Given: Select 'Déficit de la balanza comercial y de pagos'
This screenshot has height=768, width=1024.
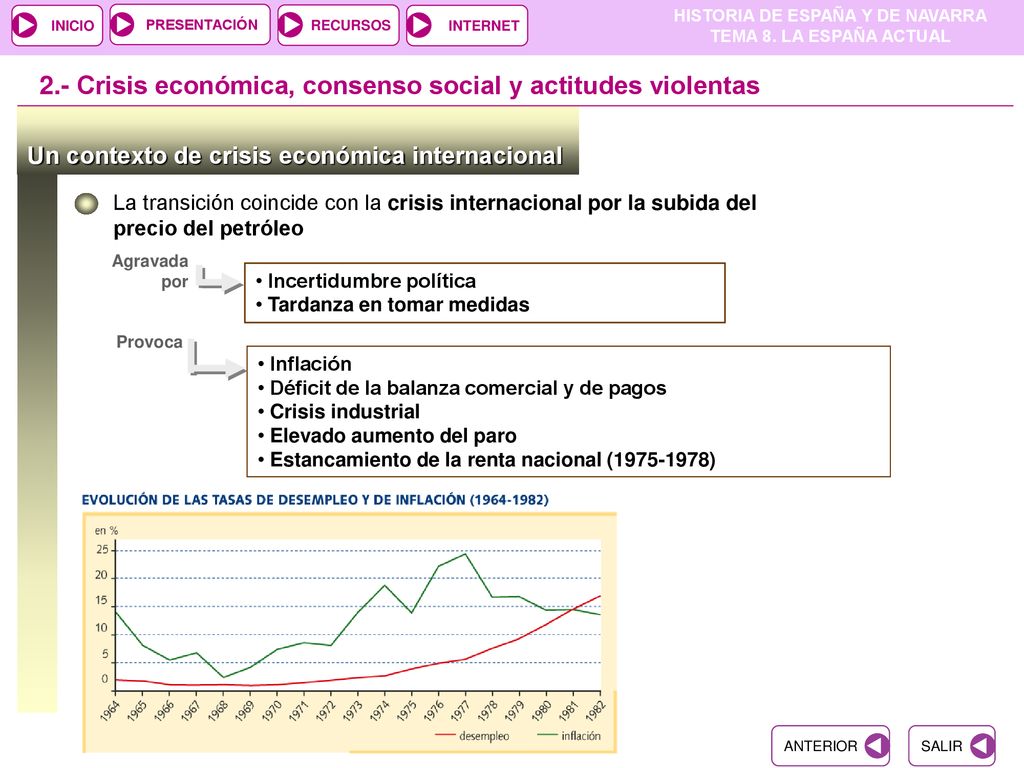Looking at the screenshot, I should coord(468,388).
